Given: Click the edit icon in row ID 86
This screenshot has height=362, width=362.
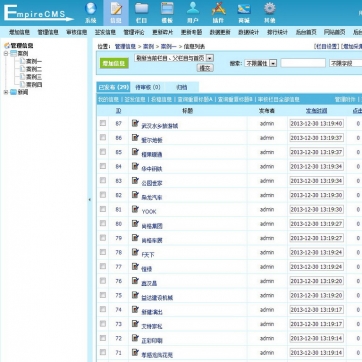Looking at the screenshot, I should point(135,137).
